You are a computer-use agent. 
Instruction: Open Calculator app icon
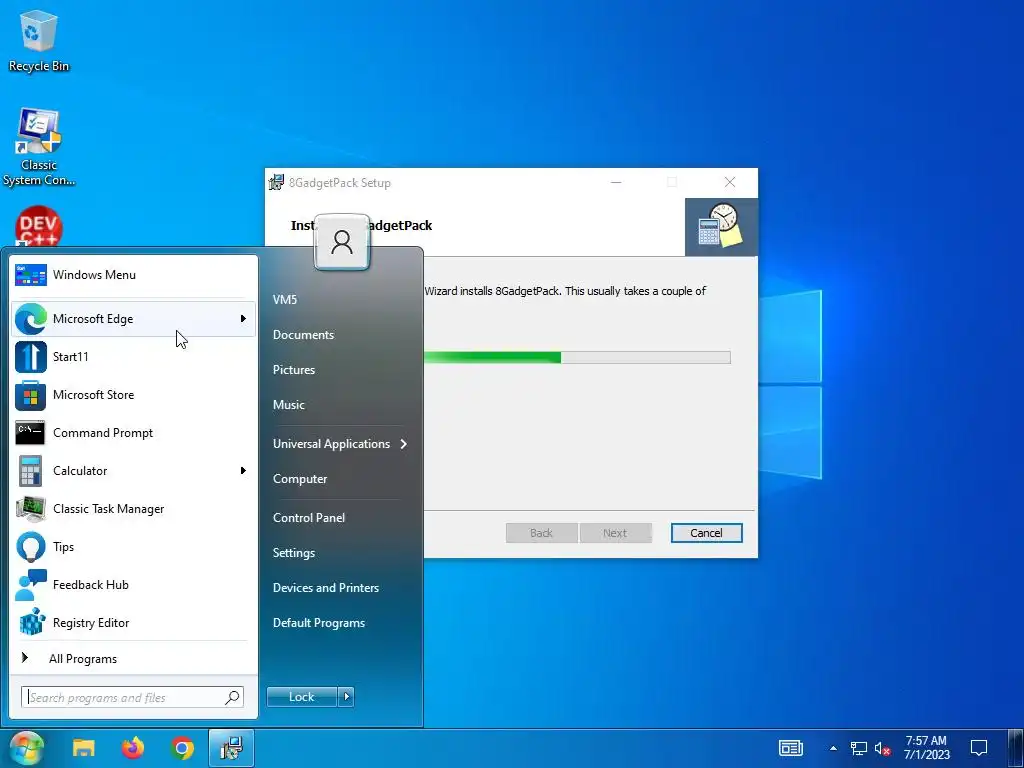[x=31, y=471]
